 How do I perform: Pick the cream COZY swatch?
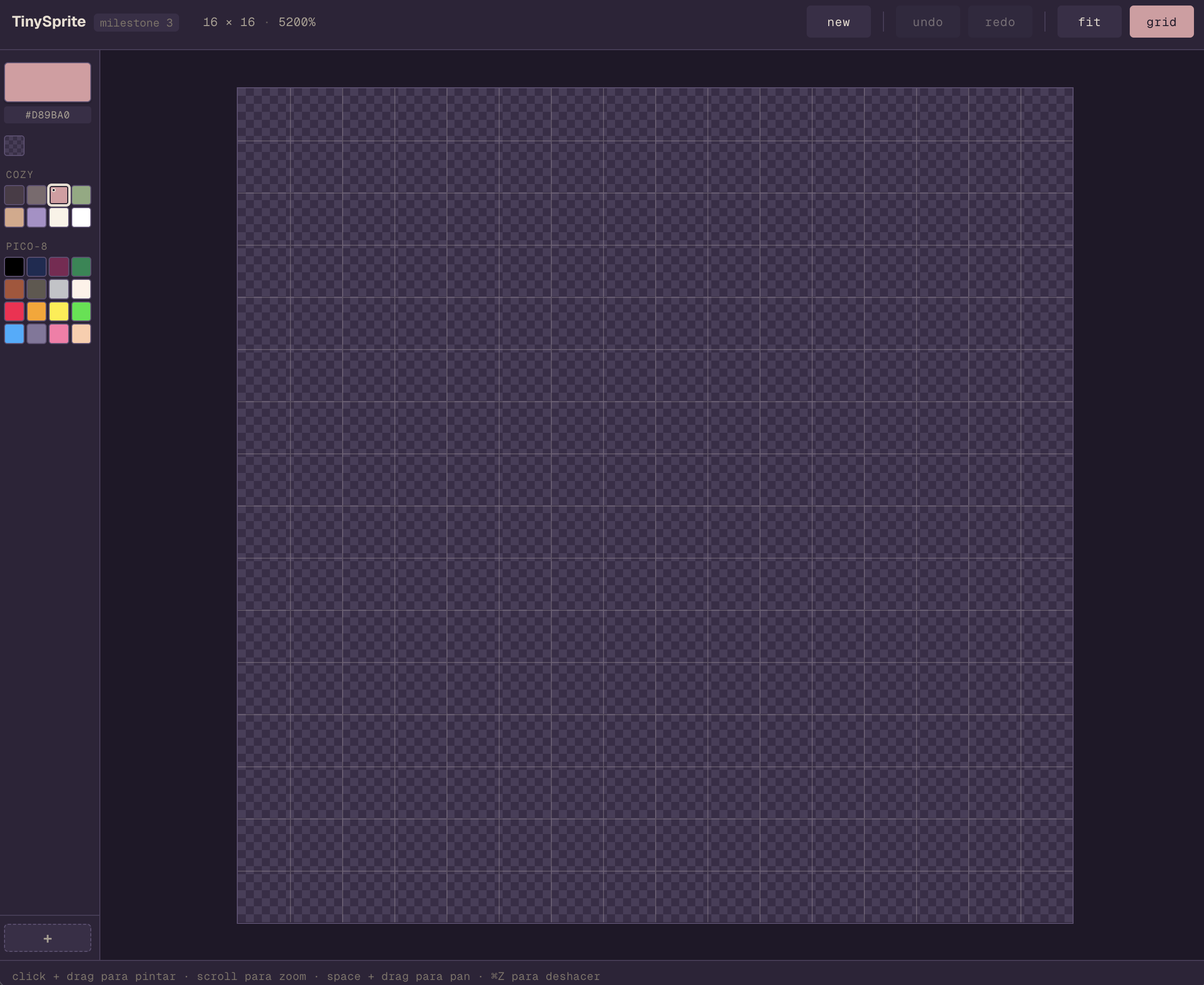59,217
